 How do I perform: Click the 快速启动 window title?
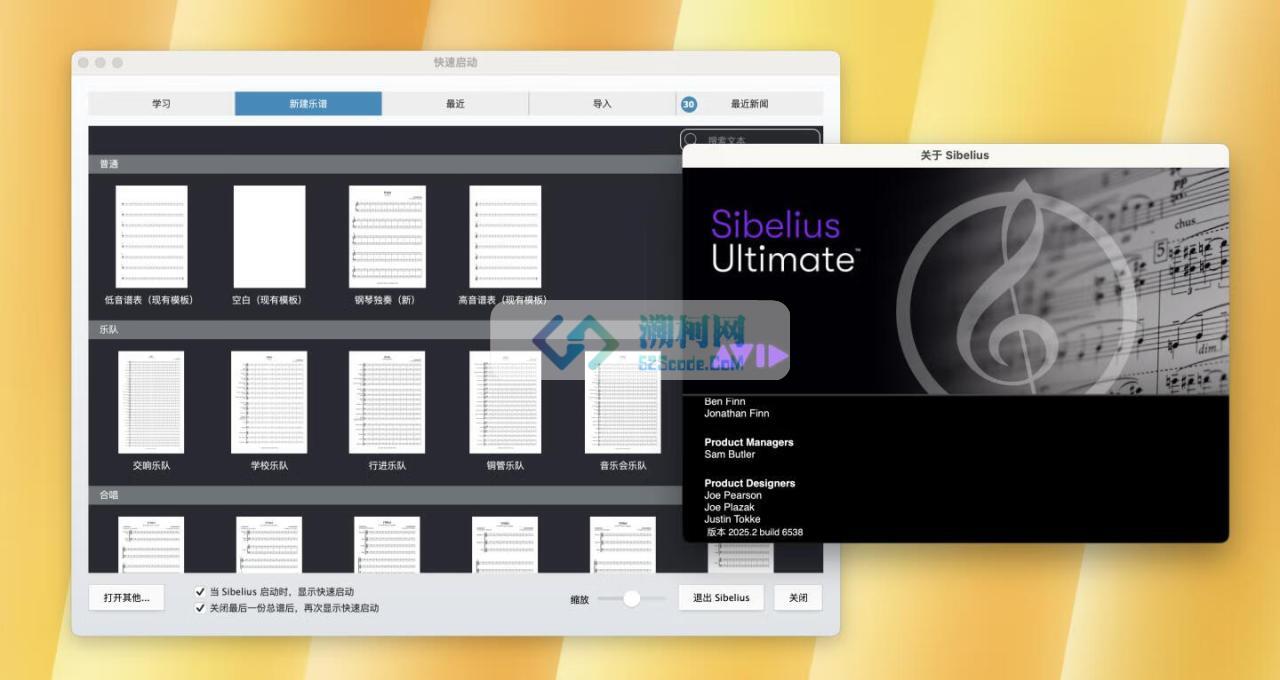(x=456, y=62)
